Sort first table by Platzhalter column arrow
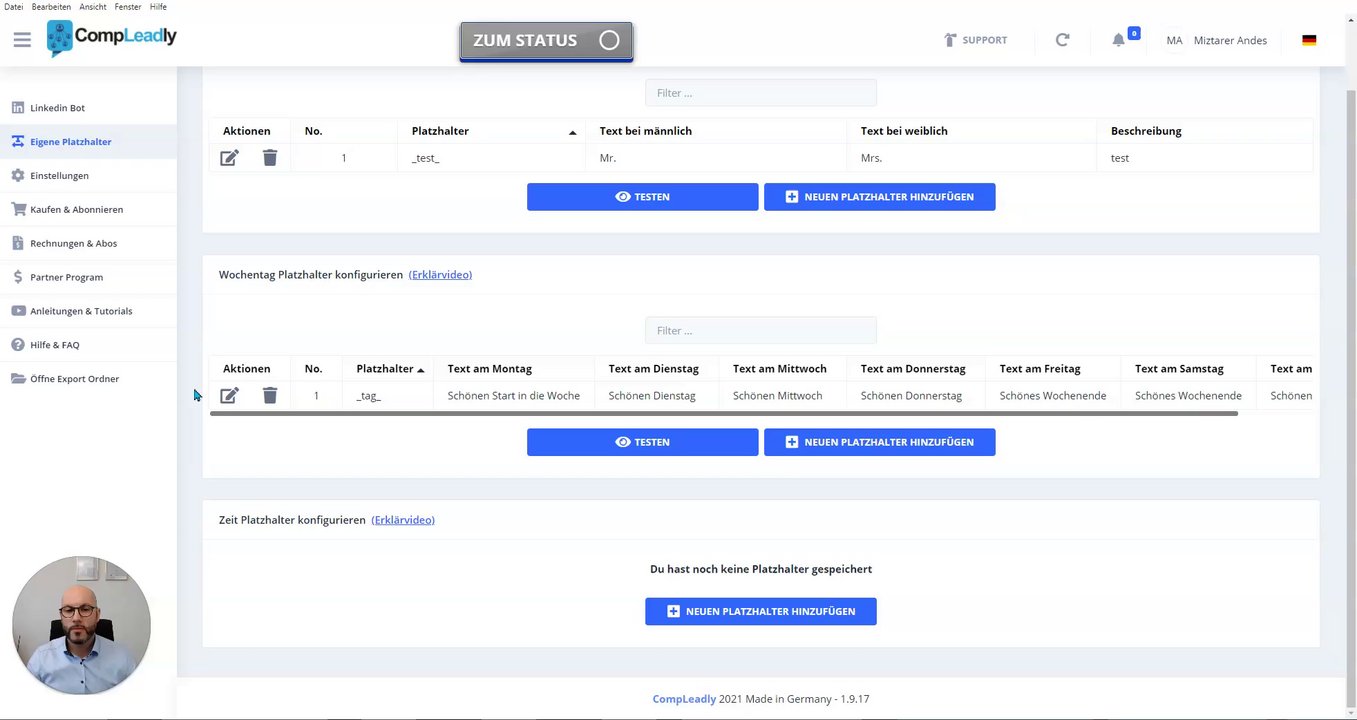The image size is (1357, 720). (572, 132)
